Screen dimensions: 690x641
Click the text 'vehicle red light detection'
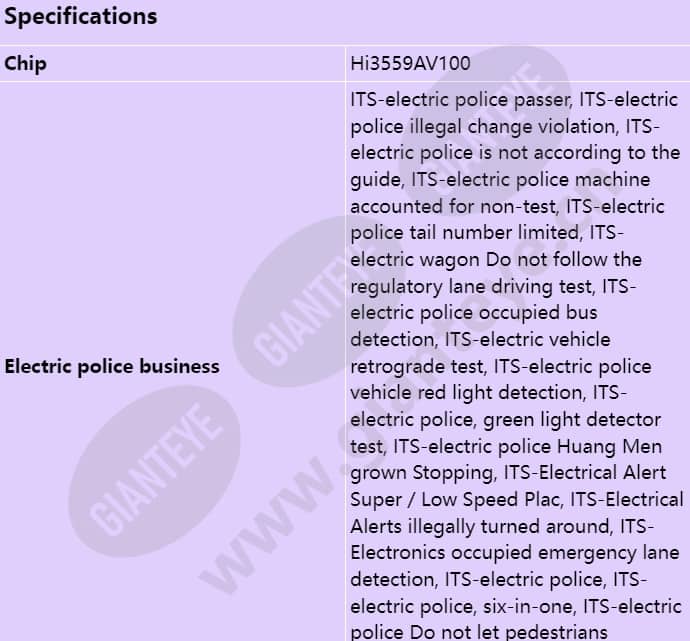point(468,392)
